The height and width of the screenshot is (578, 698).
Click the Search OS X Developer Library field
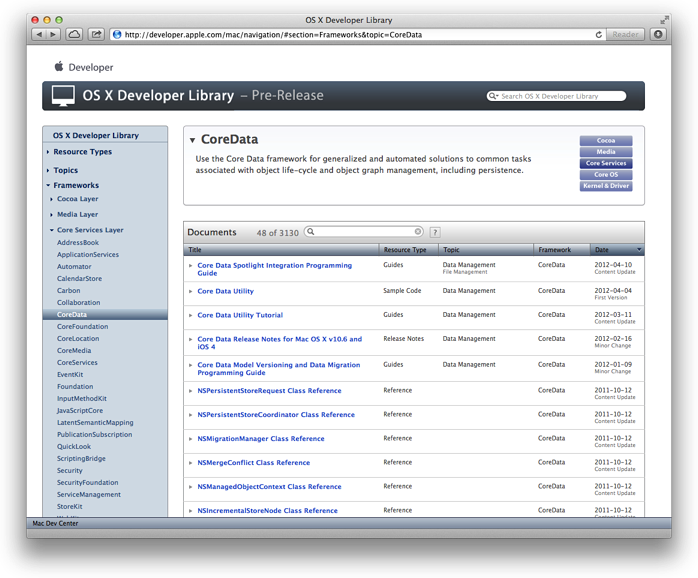[556, 96]
